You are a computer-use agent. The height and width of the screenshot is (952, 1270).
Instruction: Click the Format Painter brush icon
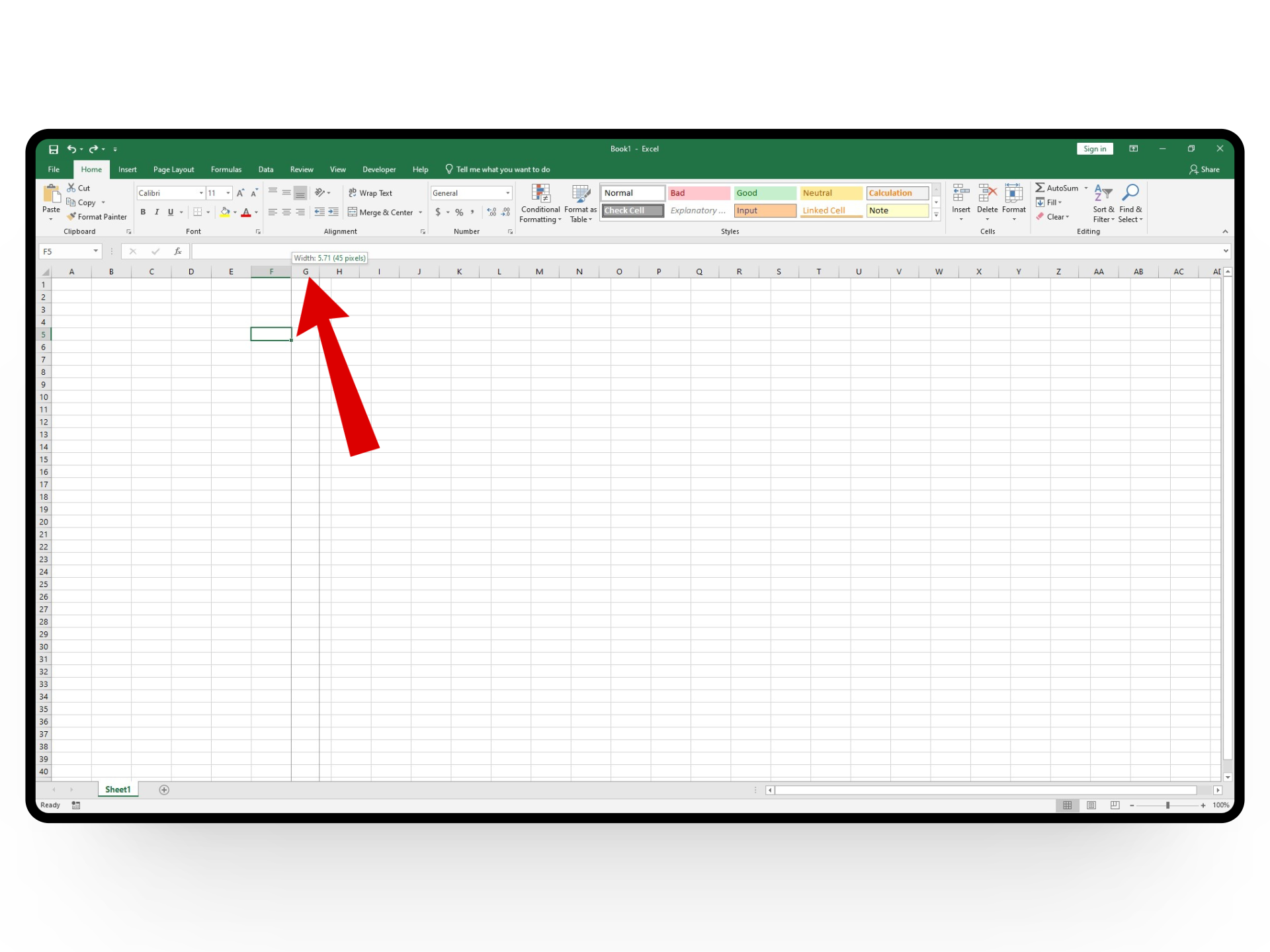pos(71,217)
